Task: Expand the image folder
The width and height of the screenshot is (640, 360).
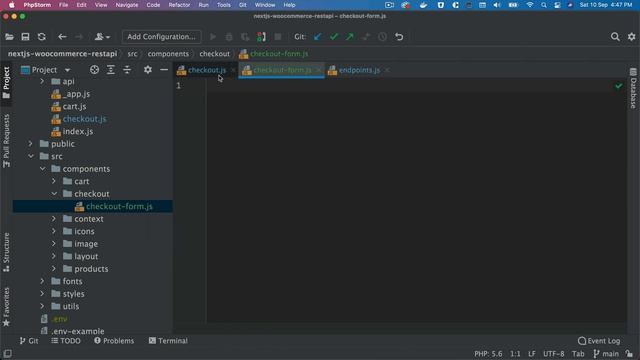Action: click(x=54, y=244)
